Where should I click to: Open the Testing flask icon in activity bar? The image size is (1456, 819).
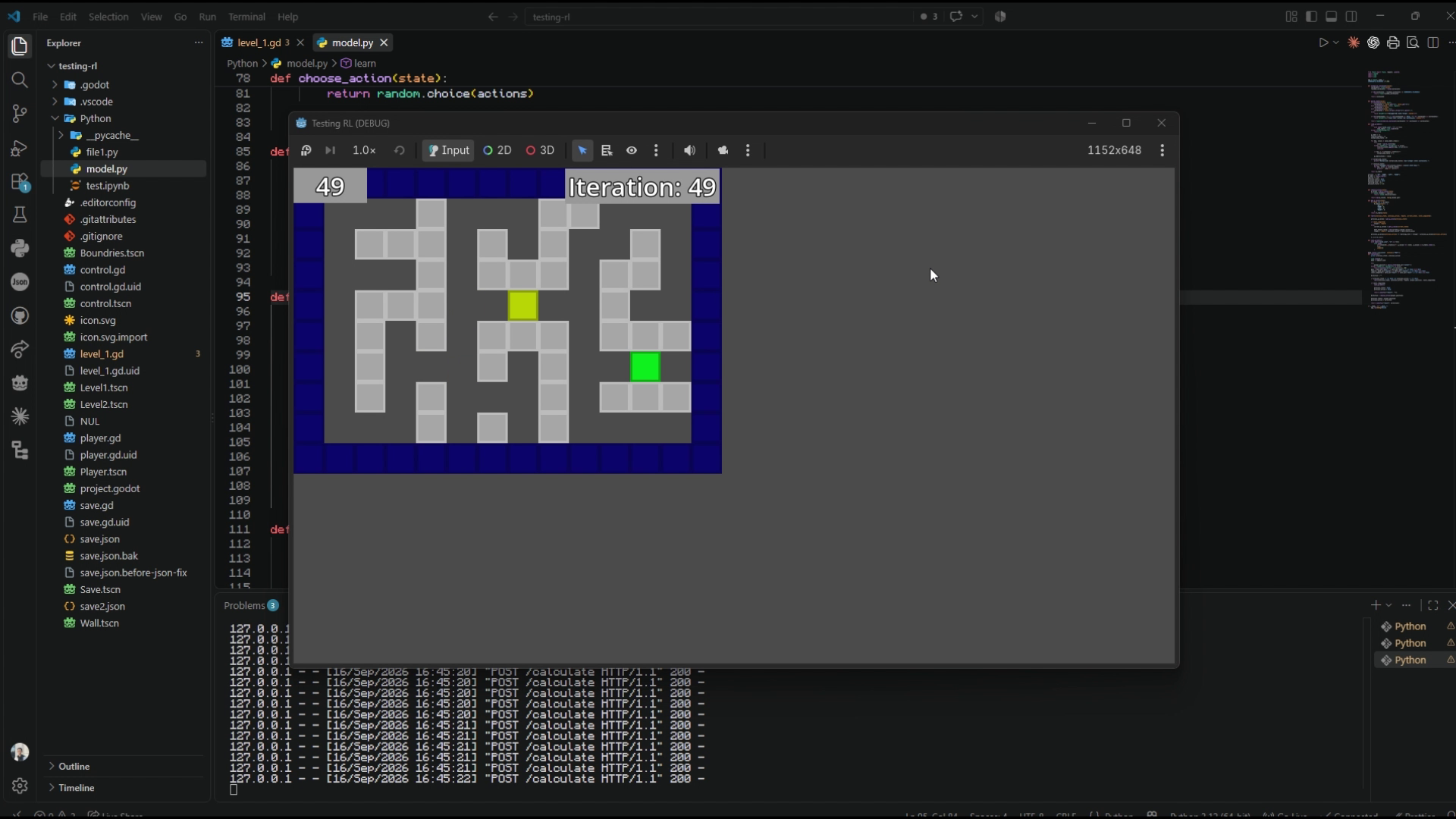(20, 215)
